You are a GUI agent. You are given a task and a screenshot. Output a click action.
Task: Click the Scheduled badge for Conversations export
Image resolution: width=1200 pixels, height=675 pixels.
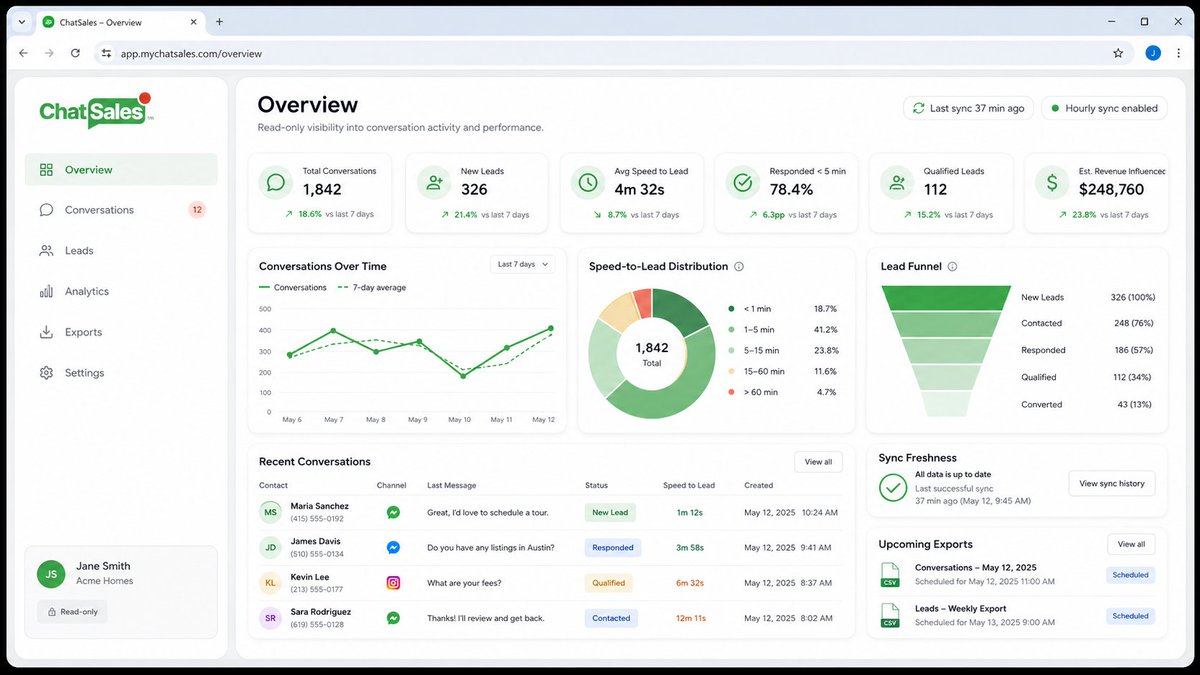pos(1131,575)
